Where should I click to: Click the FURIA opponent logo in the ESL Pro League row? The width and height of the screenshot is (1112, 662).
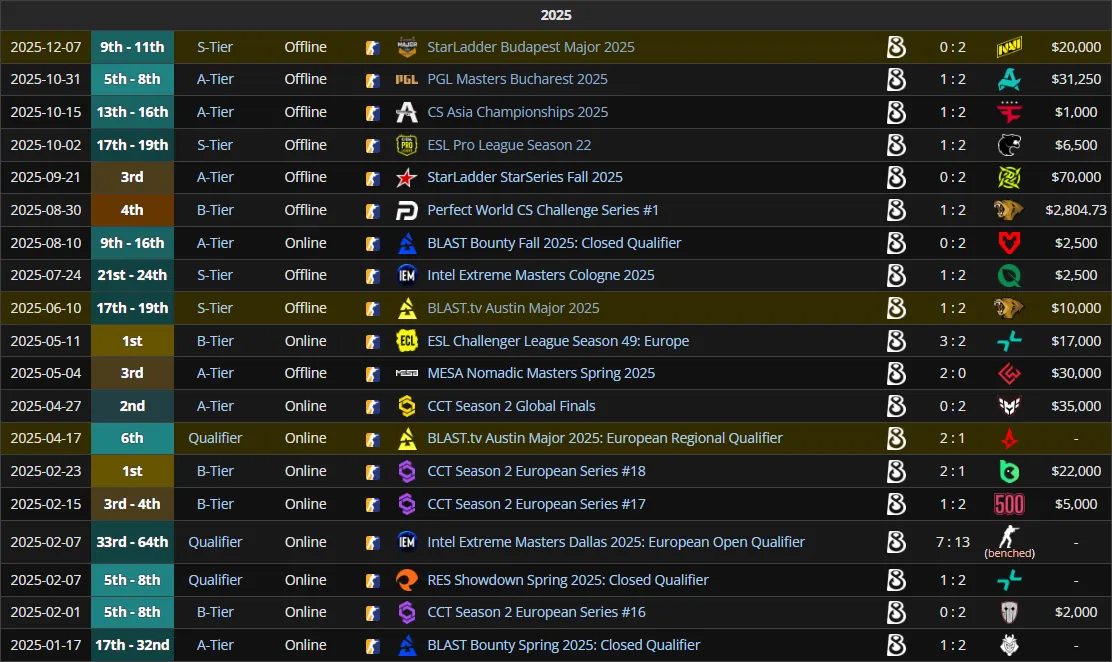1009,145
